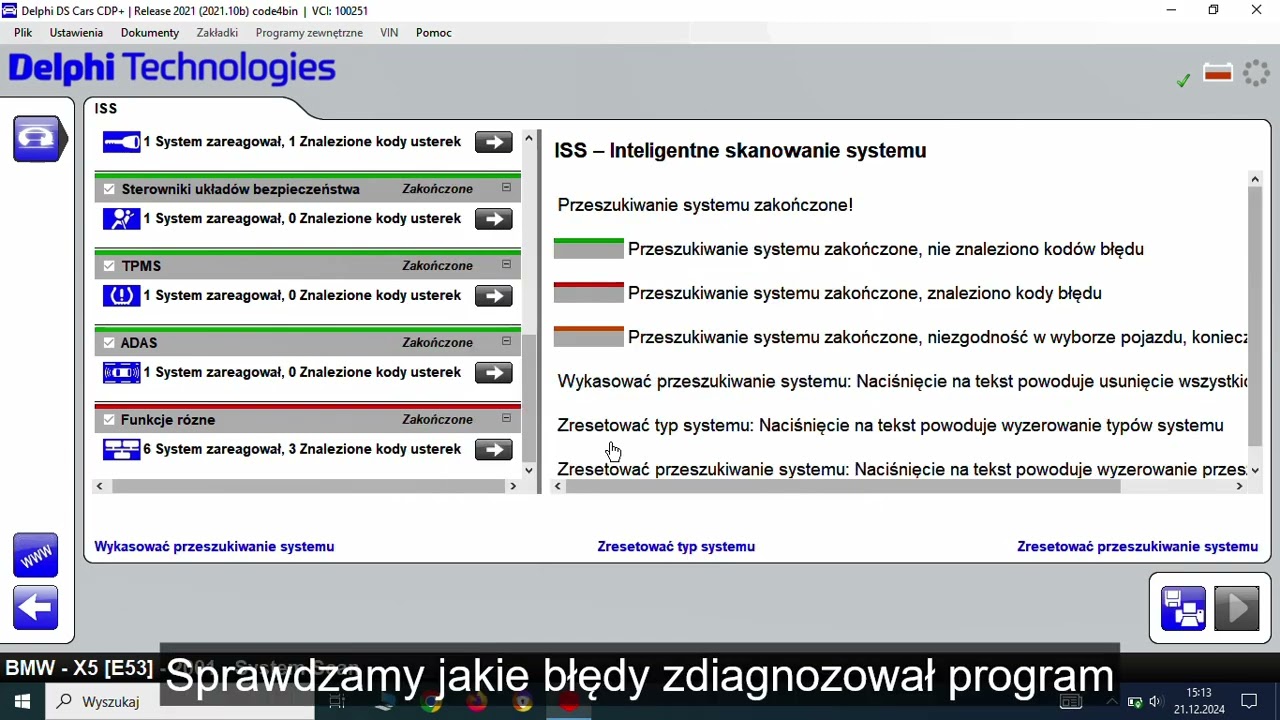Viewport: 1280px width, 720px height.
Task: Open arrow for top row 1 Znalezione kody usterek
Action: pos(493,142)
